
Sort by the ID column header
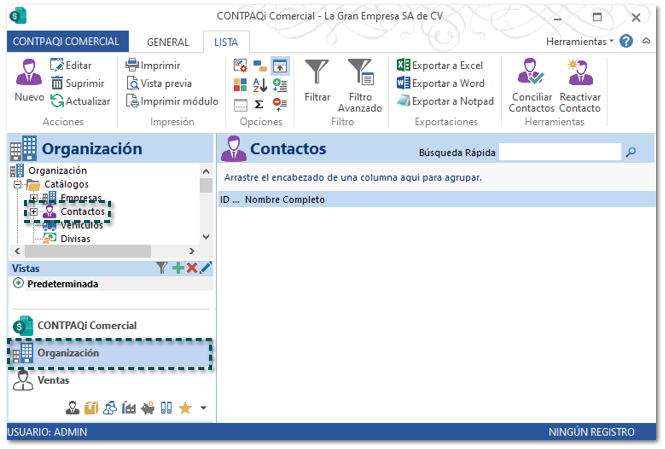230,200
